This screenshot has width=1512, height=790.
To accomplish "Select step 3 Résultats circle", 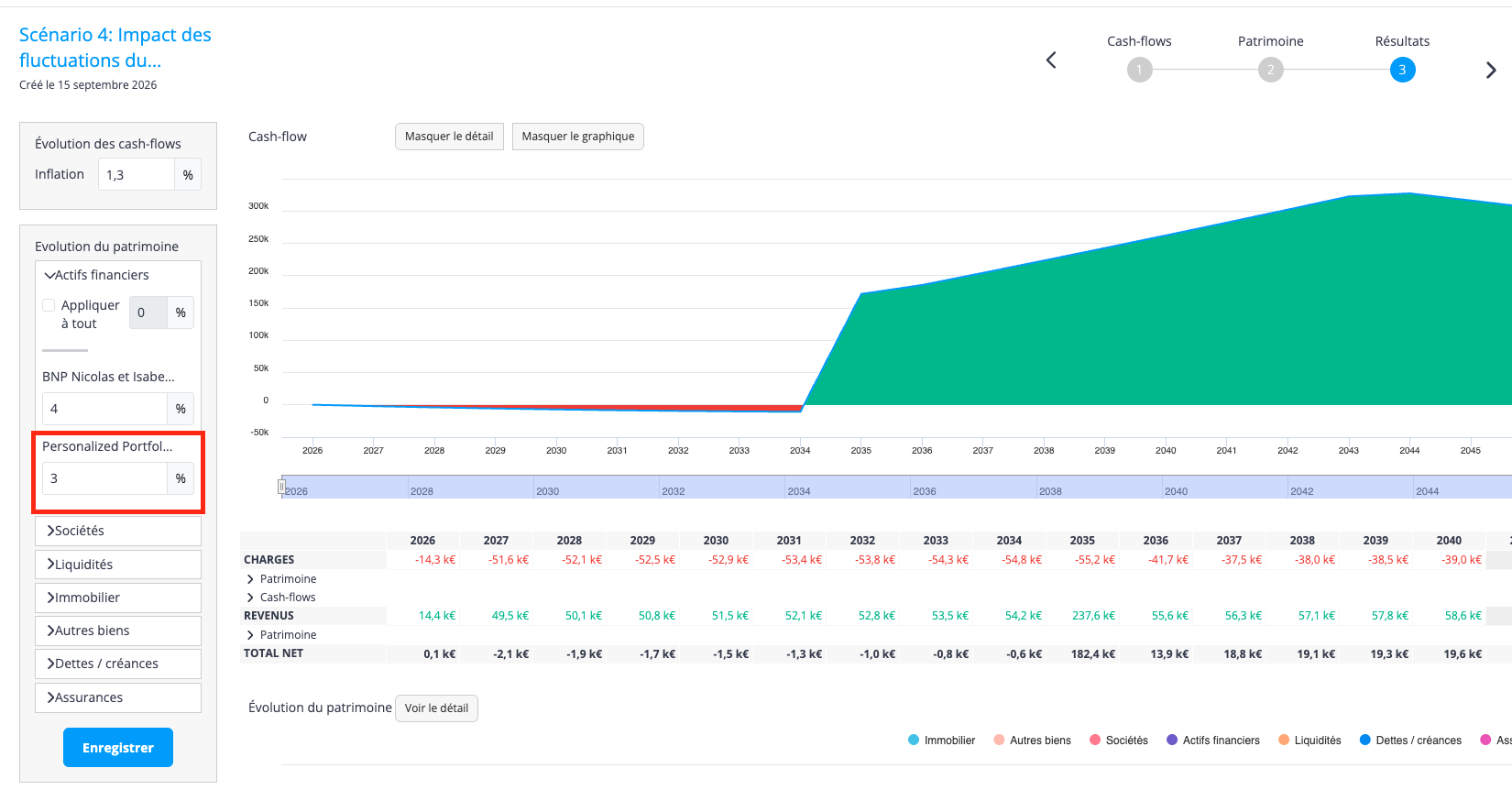I will [1402, 70].
